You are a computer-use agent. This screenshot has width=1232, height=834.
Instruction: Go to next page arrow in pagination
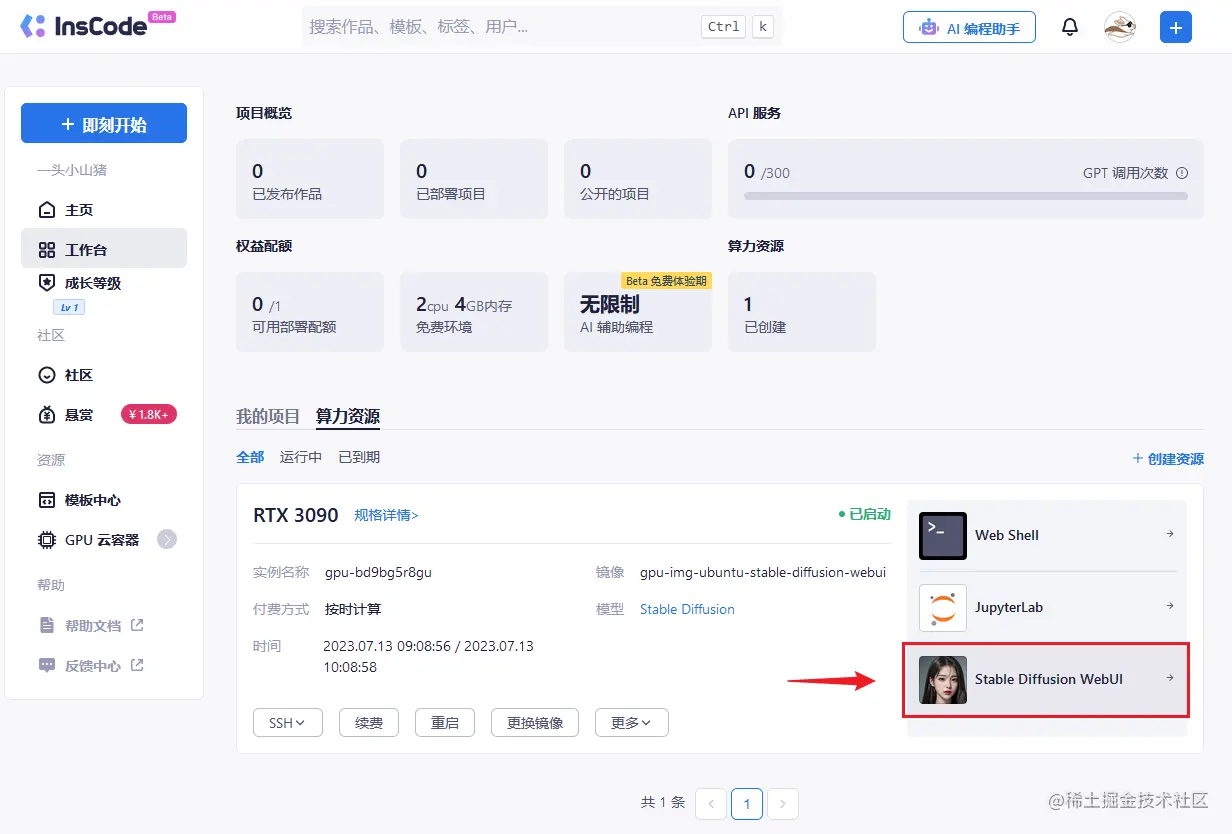click(x=783, y=803)
